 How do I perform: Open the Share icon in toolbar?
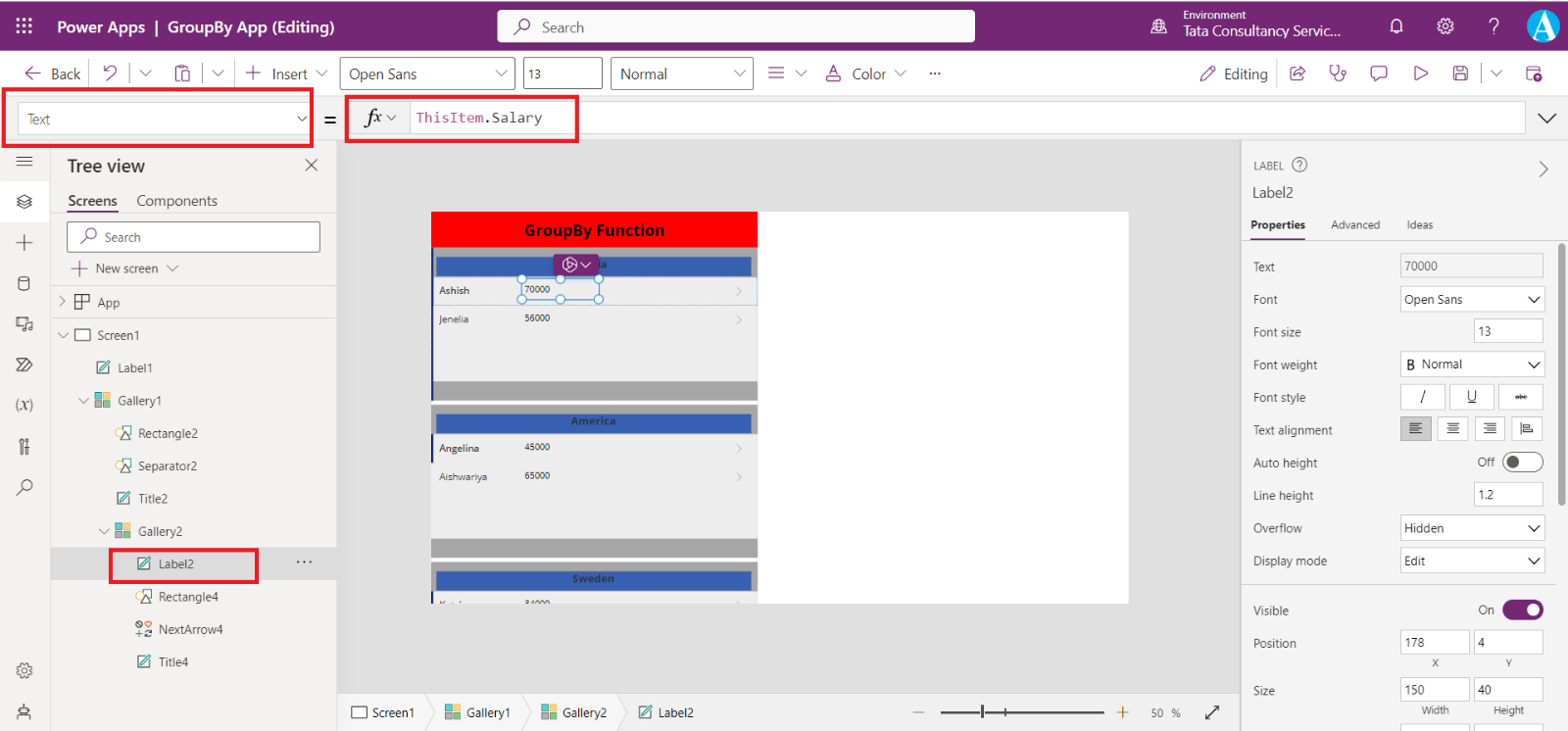tap(1298, 73)
